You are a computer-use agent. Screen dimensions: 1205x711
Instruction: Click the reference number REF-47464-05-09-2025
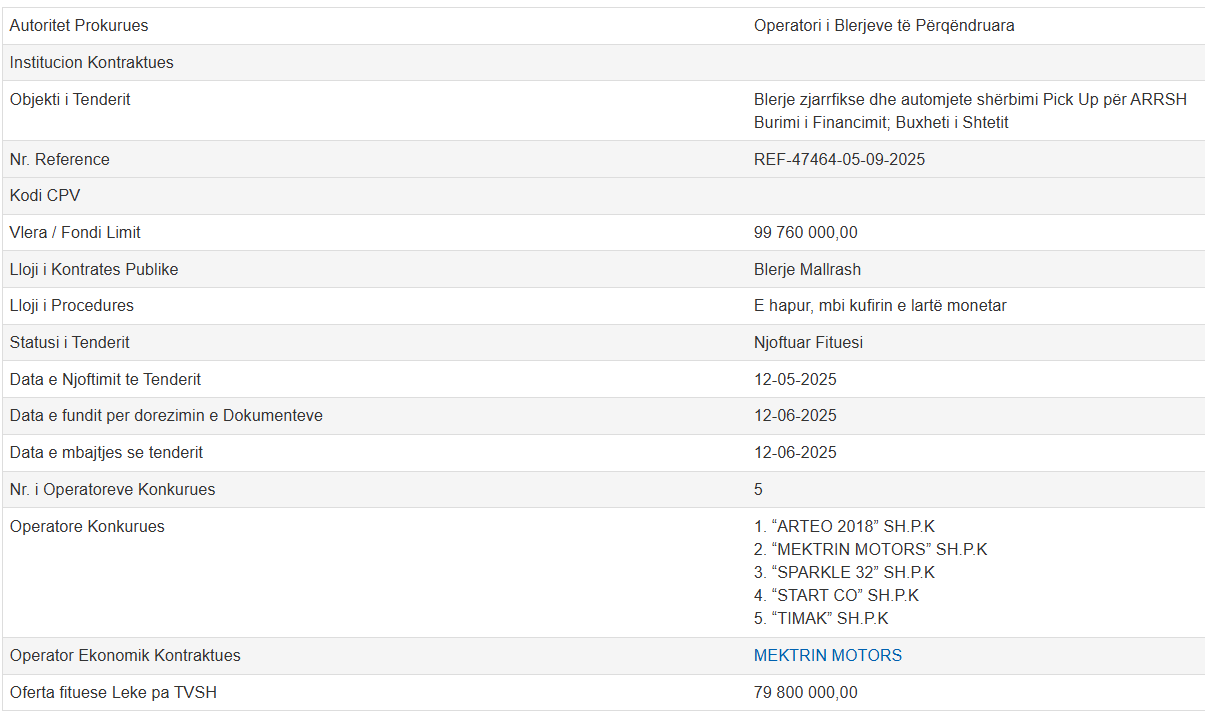pyautogui.click(x=839, y=159)
